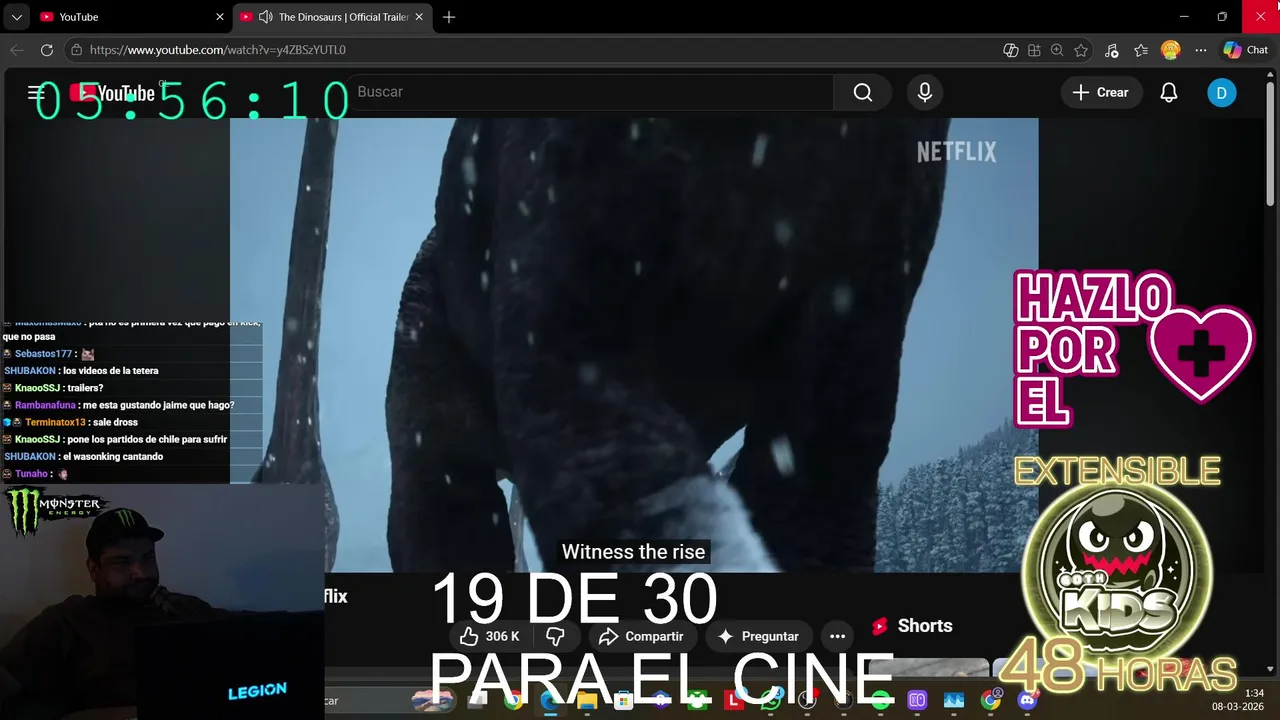This screenshot has width=1280, height=720.
Task: Open the media control music note icon
Action: [x=1112, y=50]
